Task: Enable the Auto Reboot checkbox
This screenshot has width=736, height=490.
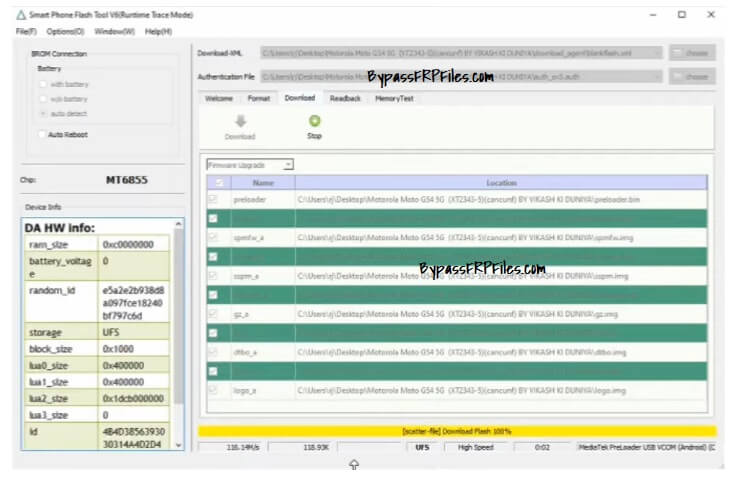Action: point(42,134)
